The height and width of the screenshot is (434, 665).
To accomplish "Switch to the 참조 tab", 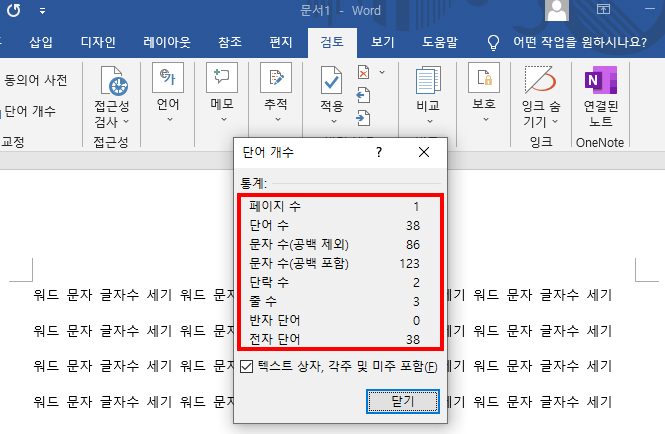I will [230, 42].
